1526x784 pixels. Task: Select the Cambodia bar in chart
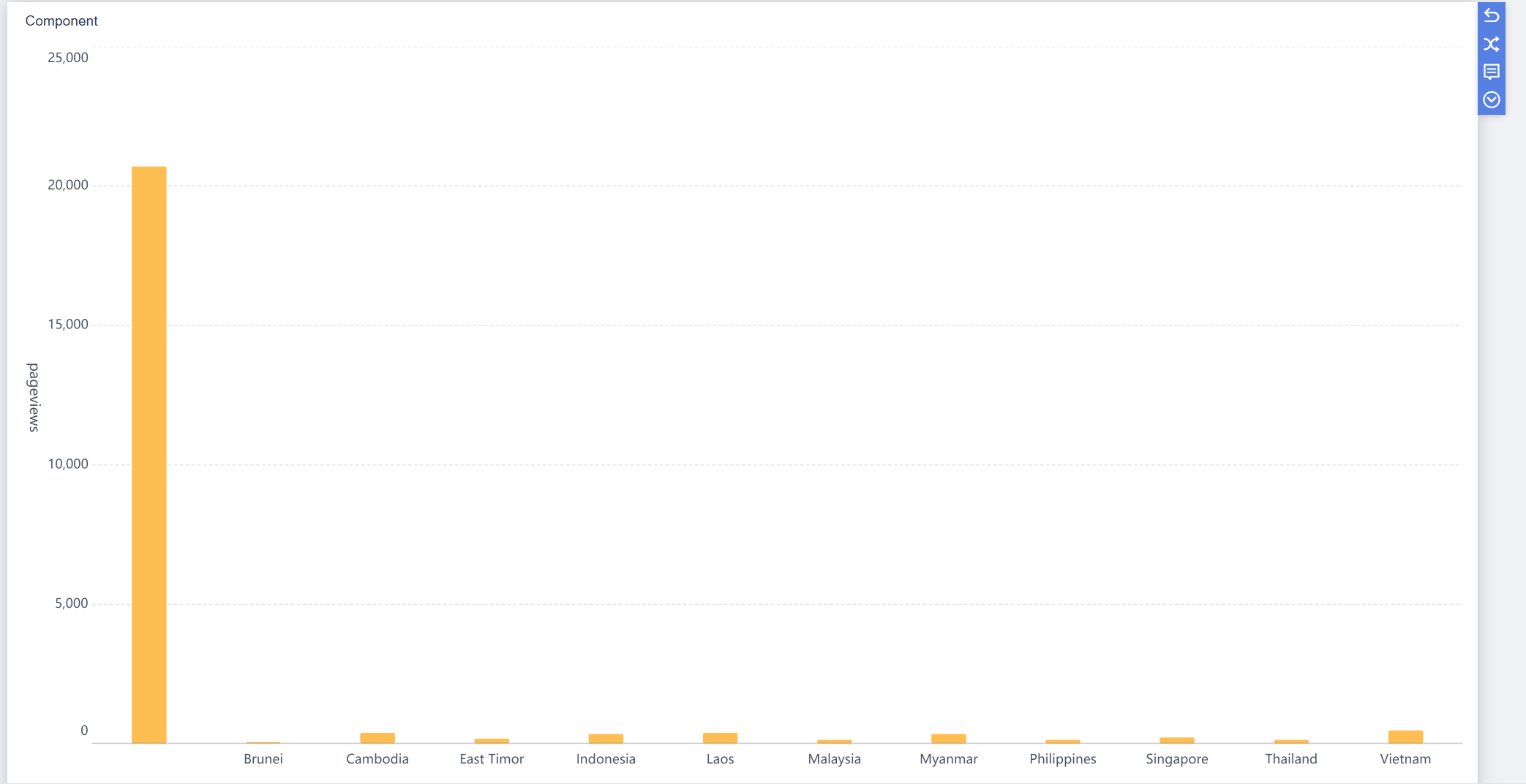click(377, 738)
